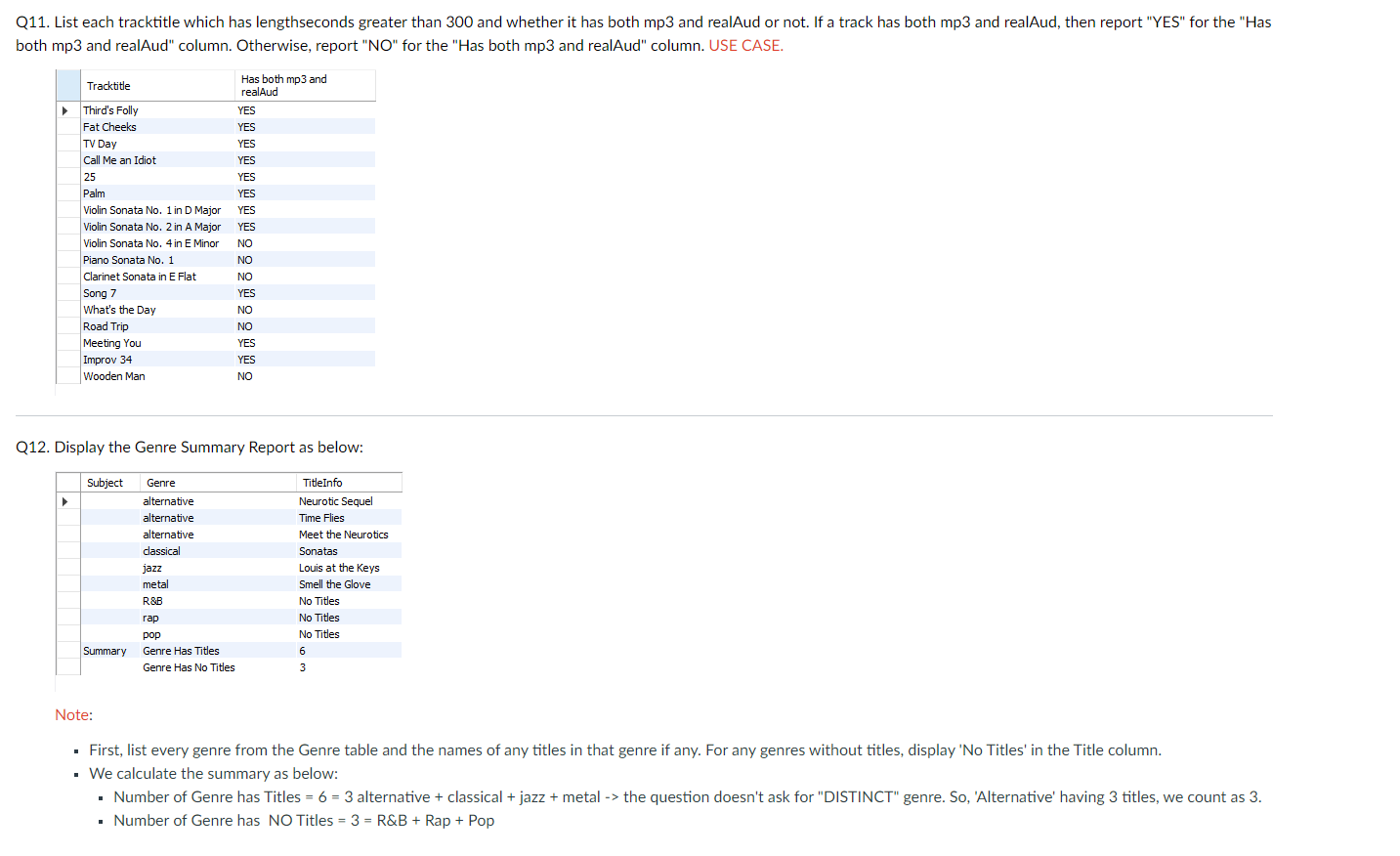The height and width of the screenshot is (856, 1400).
Task: Click the row selector arrow beside Third's Folly
Action: pyautogui.click(x=65, y=110)
